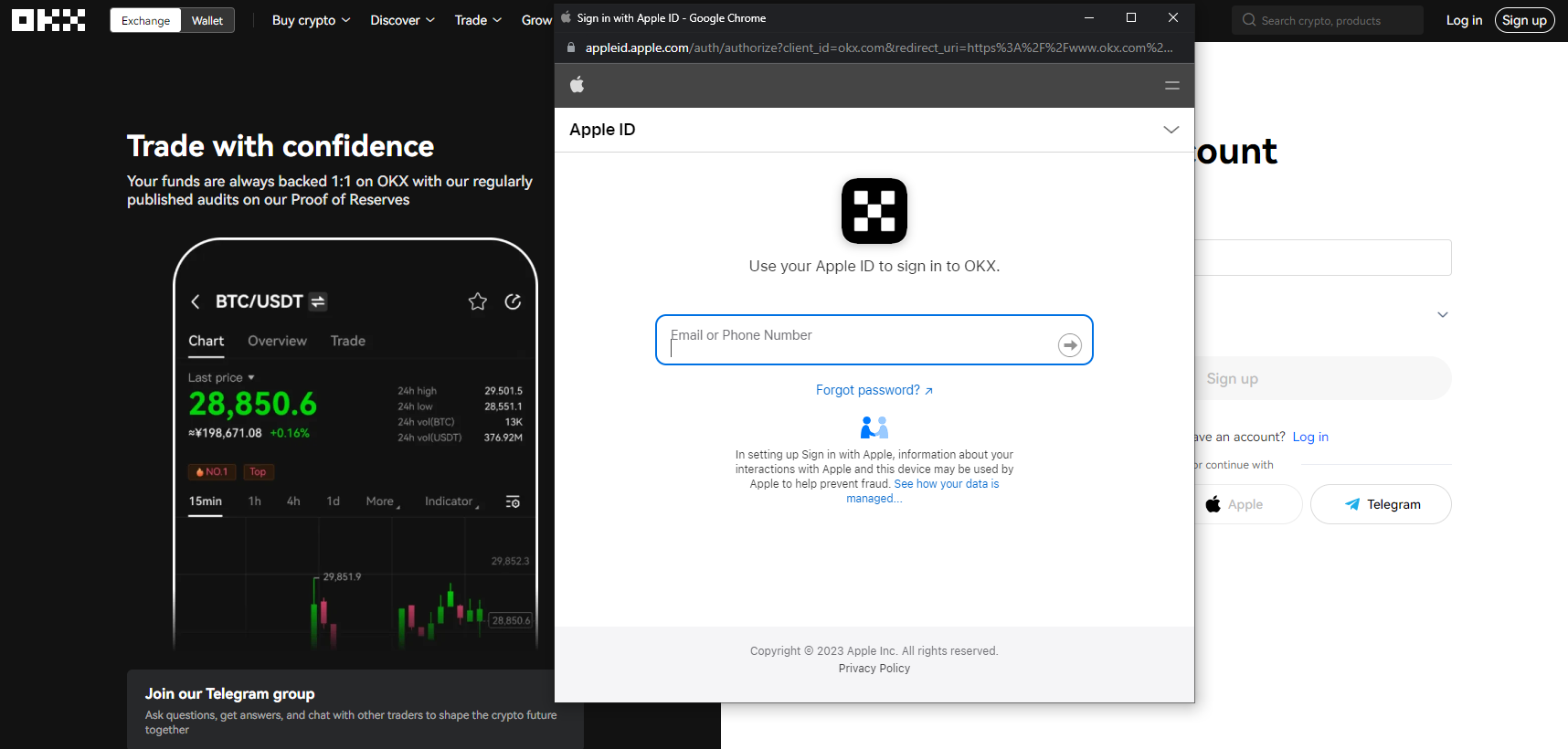Continue with Apple button
Screen dimensions: 1568x749
[x=1248, y=504]
